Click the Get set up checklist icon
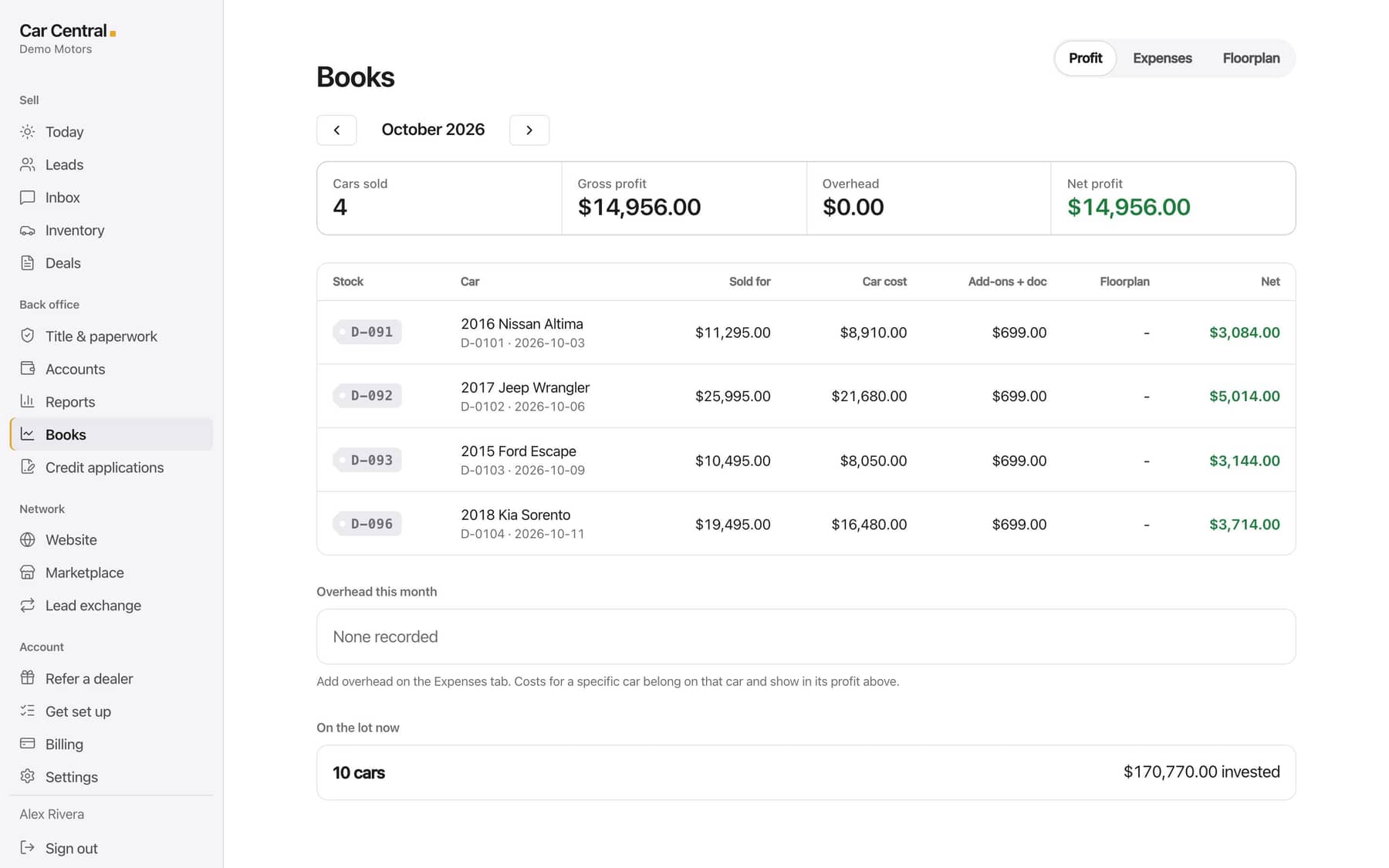The image size is (1389, 868). click(x=28, y=711)
